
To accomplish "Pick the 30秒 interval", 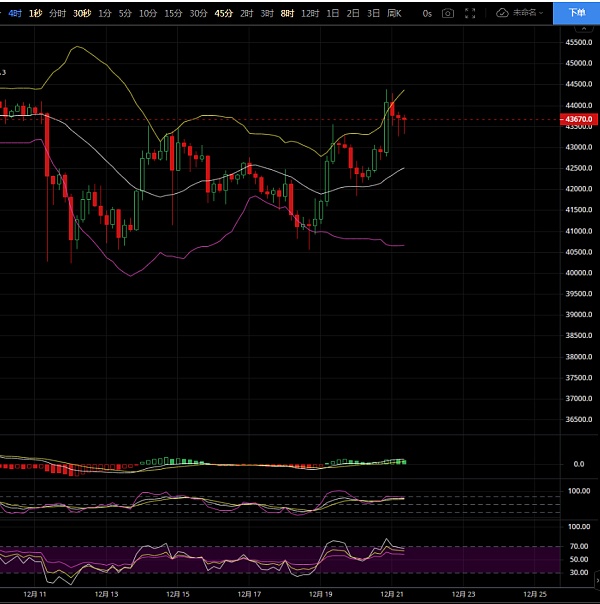I will pyautogui.click(x=81, y=13).
